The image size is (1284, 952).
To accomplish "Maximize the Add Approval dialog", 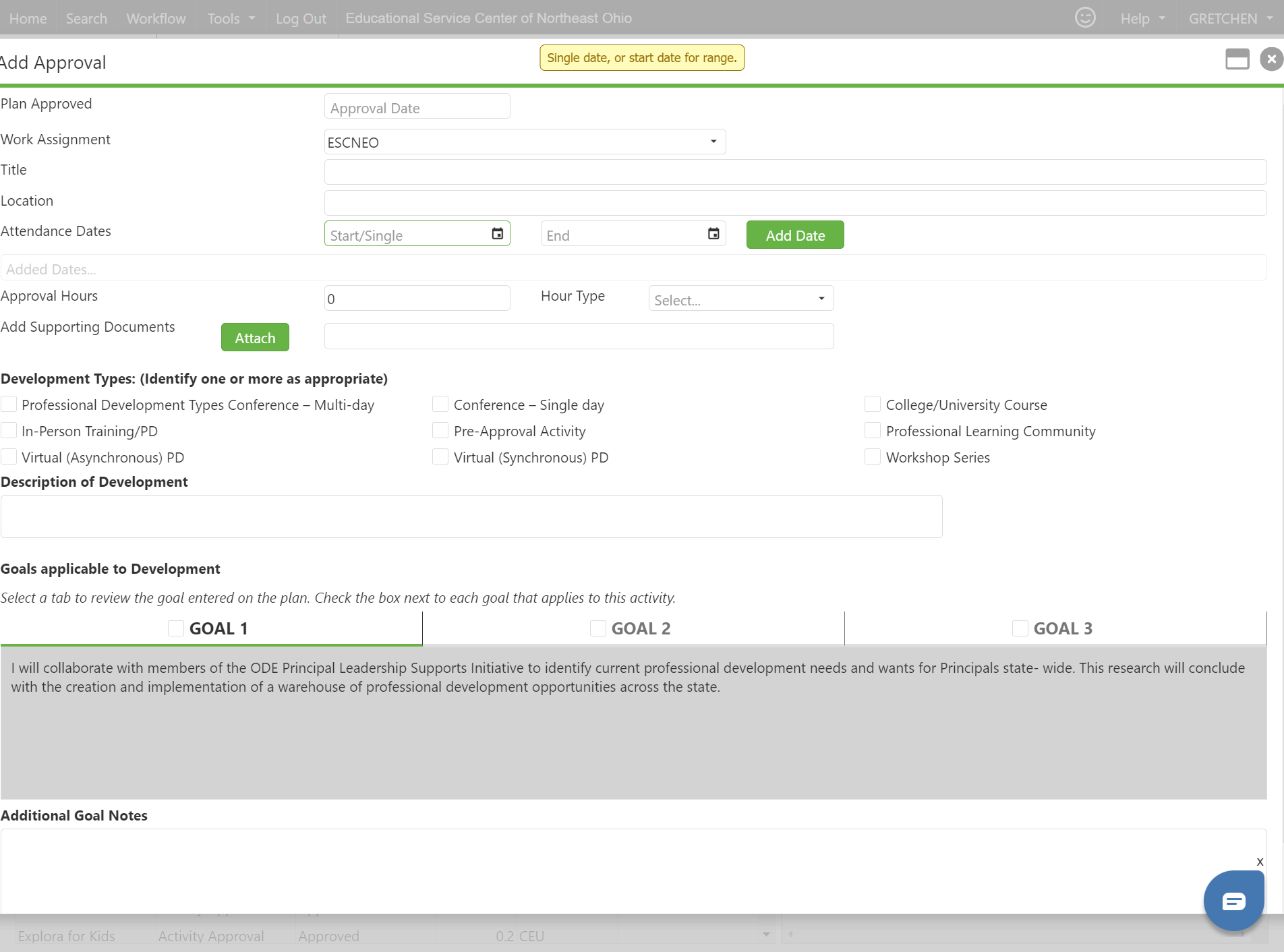I will click(x=1237, y=59).
